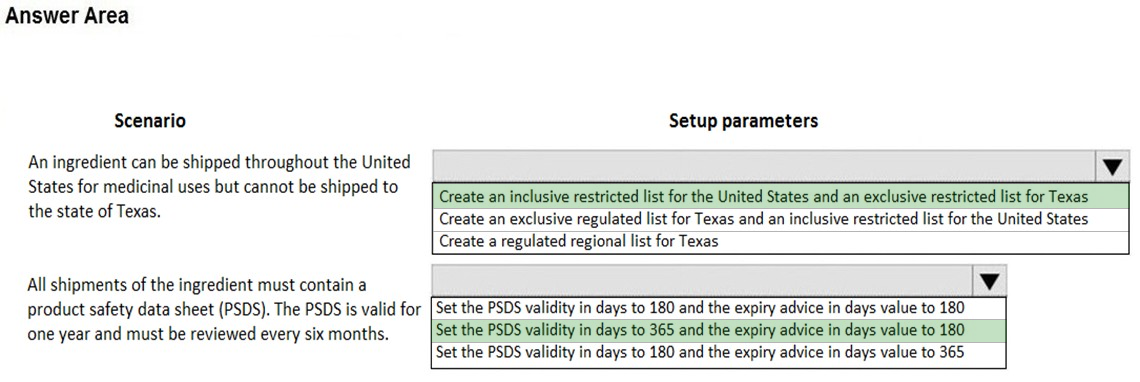The width and height of the screenshot is (1140, 382).
Task: Click the line 'the state of Texas.'
Action: (x=94, y=213)
